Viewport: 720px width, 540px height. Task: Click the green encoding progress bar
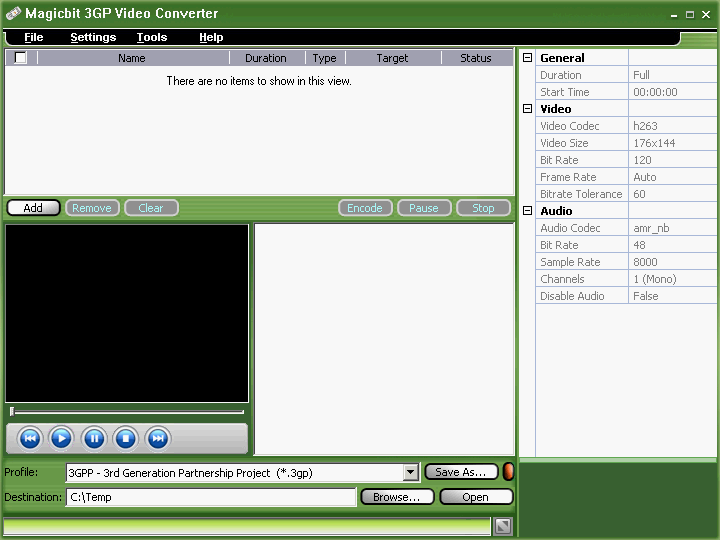(x=247, y=526)
